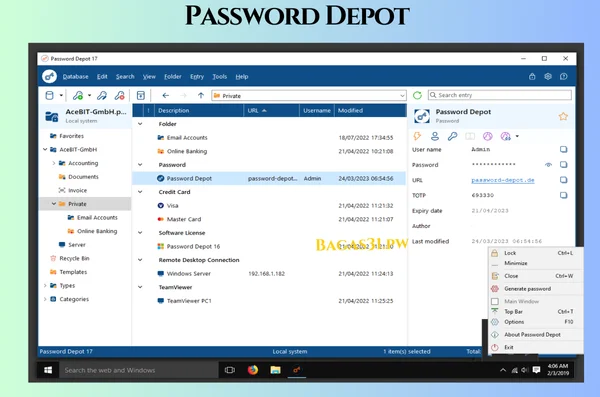Open Firefox from the Windows taskbar
The width and height of the screenshot is (600, 397).
click(x=253, y=370)
